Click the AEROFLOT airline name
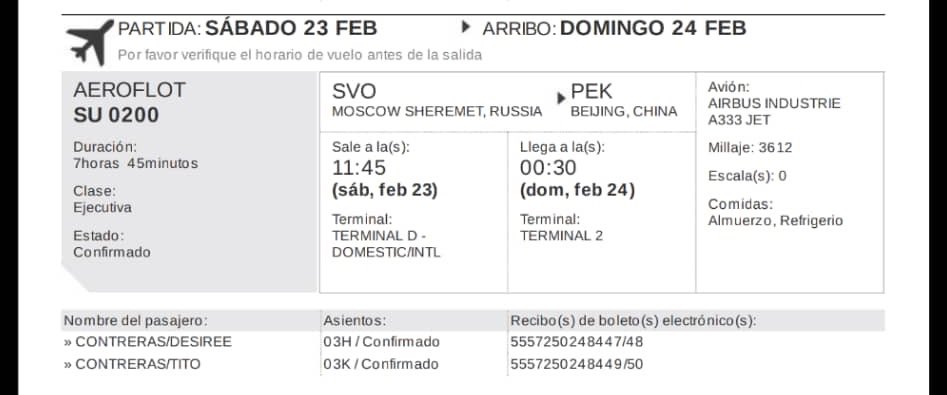The width and height of the screenshot is (947, 395). [x=129, y=90]
